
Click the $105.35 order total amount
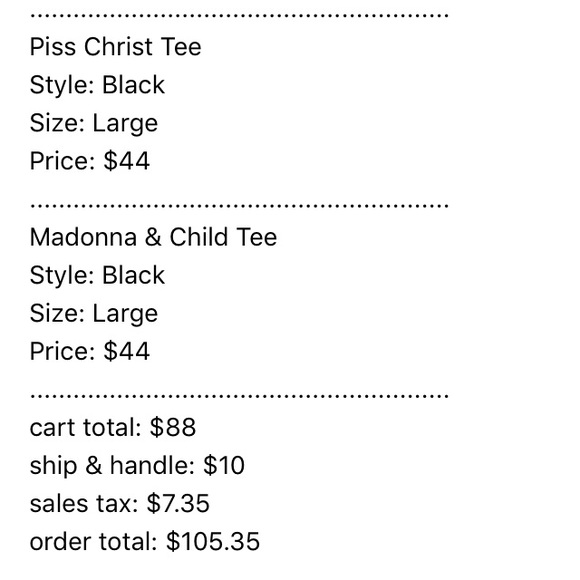[x=213, y=542]
